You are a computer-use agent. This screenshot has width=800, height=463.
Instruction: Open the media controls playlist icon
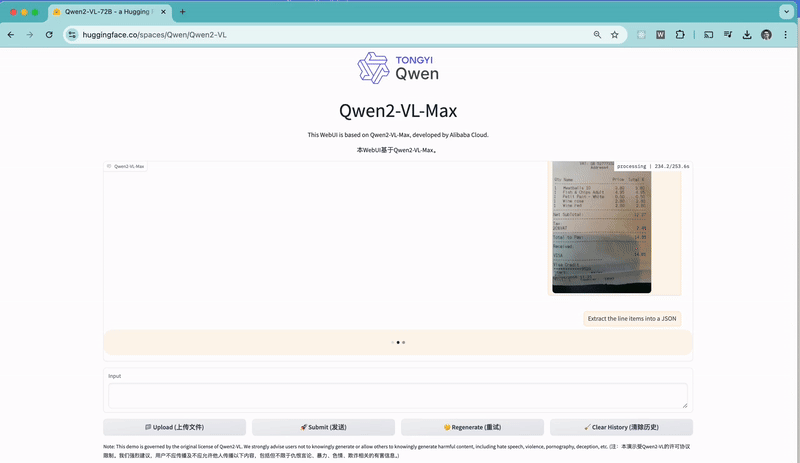point(728,35)
